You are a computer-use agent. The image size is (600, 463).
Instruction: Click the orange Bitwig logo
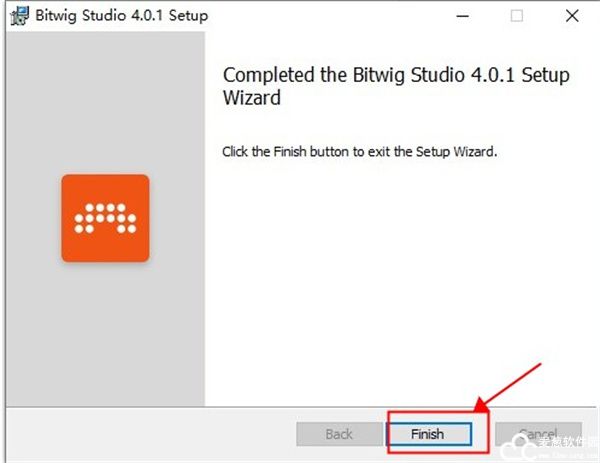105,218
